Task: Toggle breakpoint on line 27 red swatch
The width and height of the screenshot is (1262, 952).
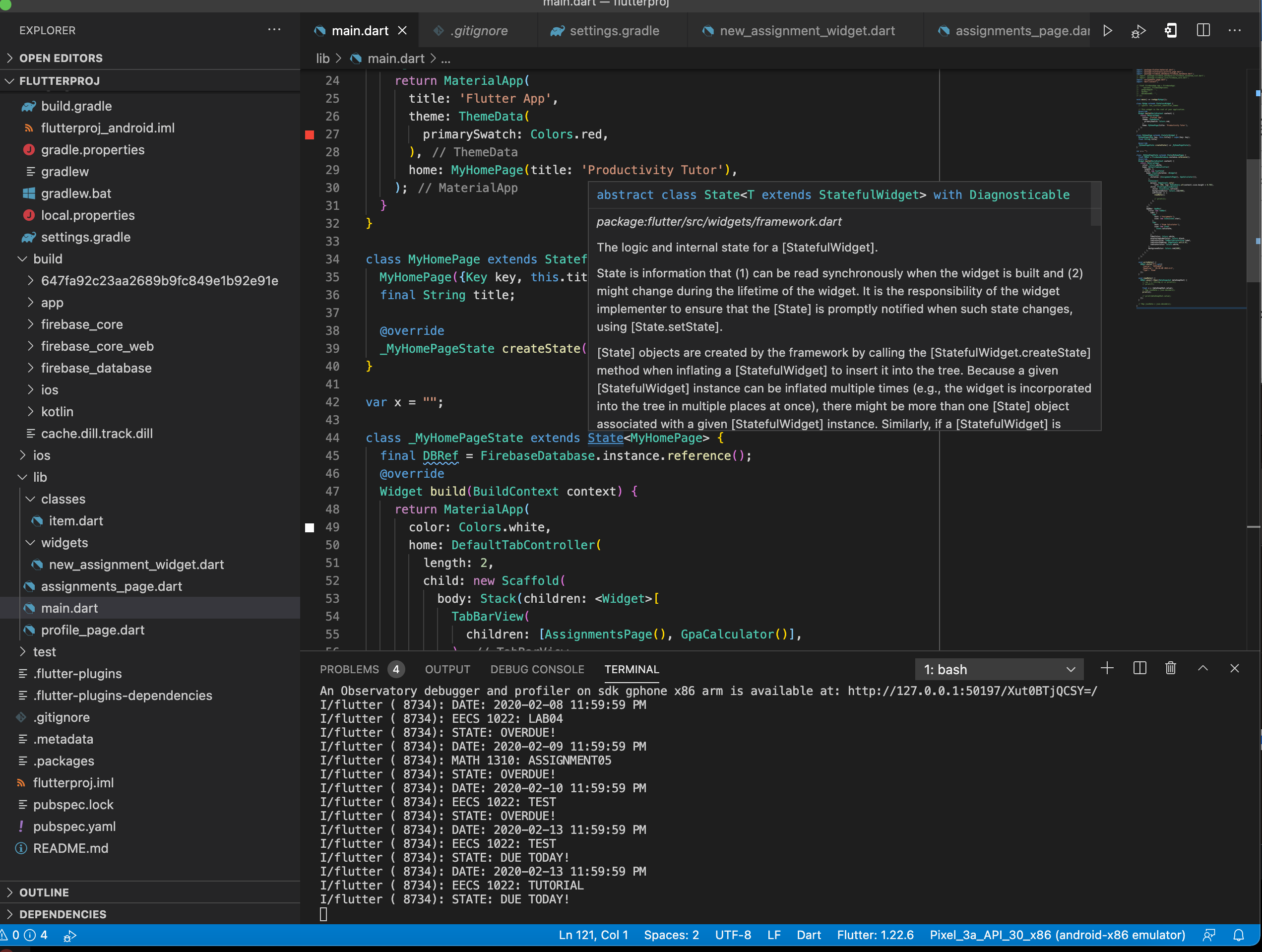Action: [310, 134]
